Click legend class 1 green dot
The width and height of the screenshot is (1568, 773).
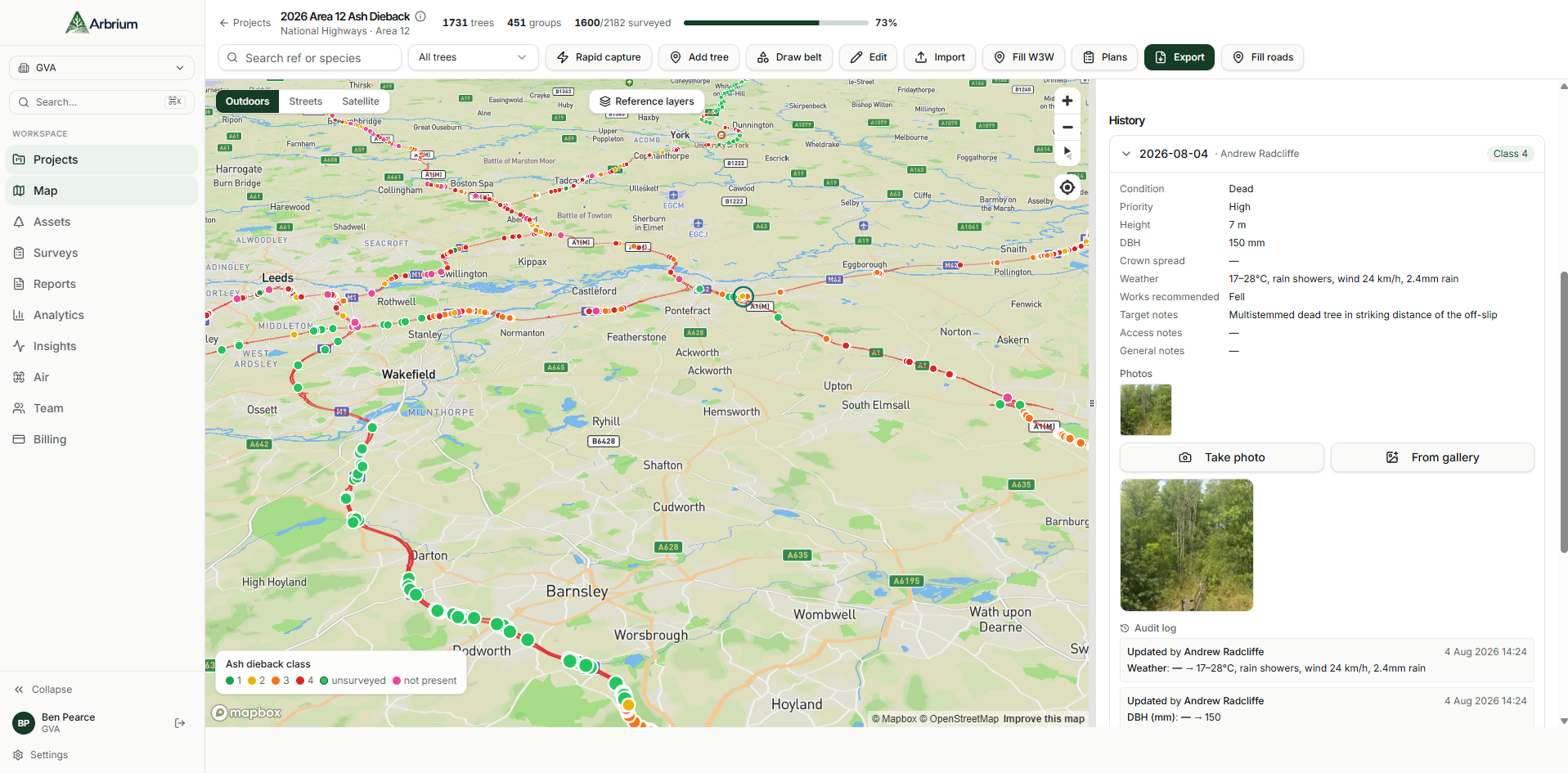pos(230,681)
